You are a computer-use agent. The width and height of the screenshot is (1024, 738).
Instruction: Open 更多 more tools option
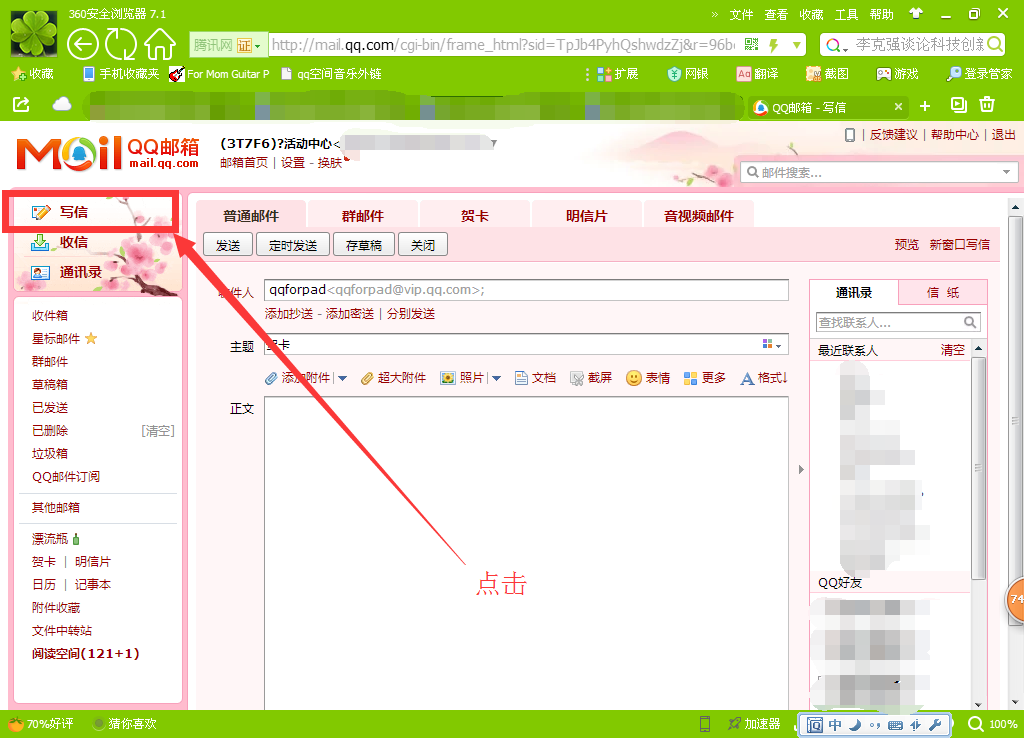705,377
